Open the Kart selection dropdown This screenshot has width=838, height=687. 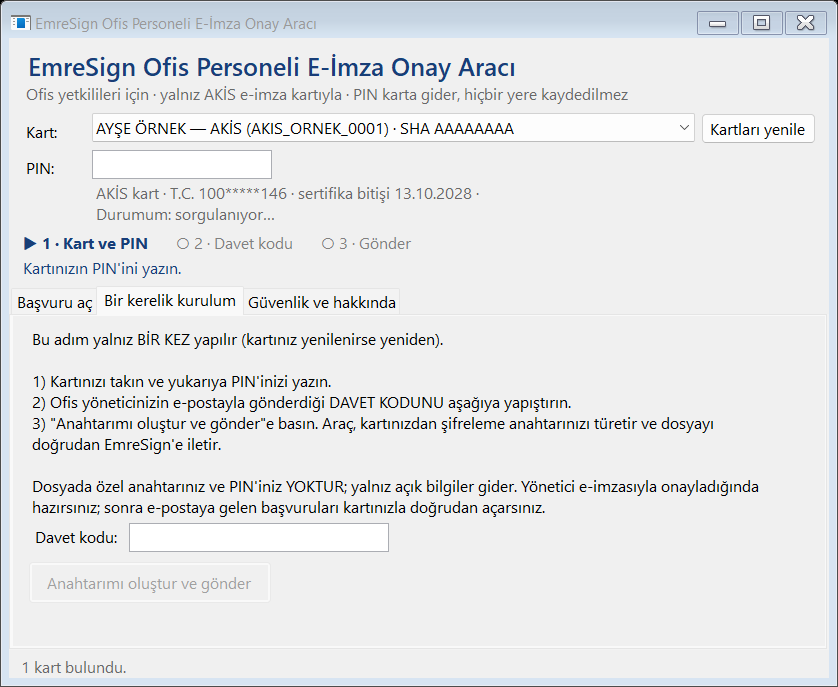coord(393,128)
